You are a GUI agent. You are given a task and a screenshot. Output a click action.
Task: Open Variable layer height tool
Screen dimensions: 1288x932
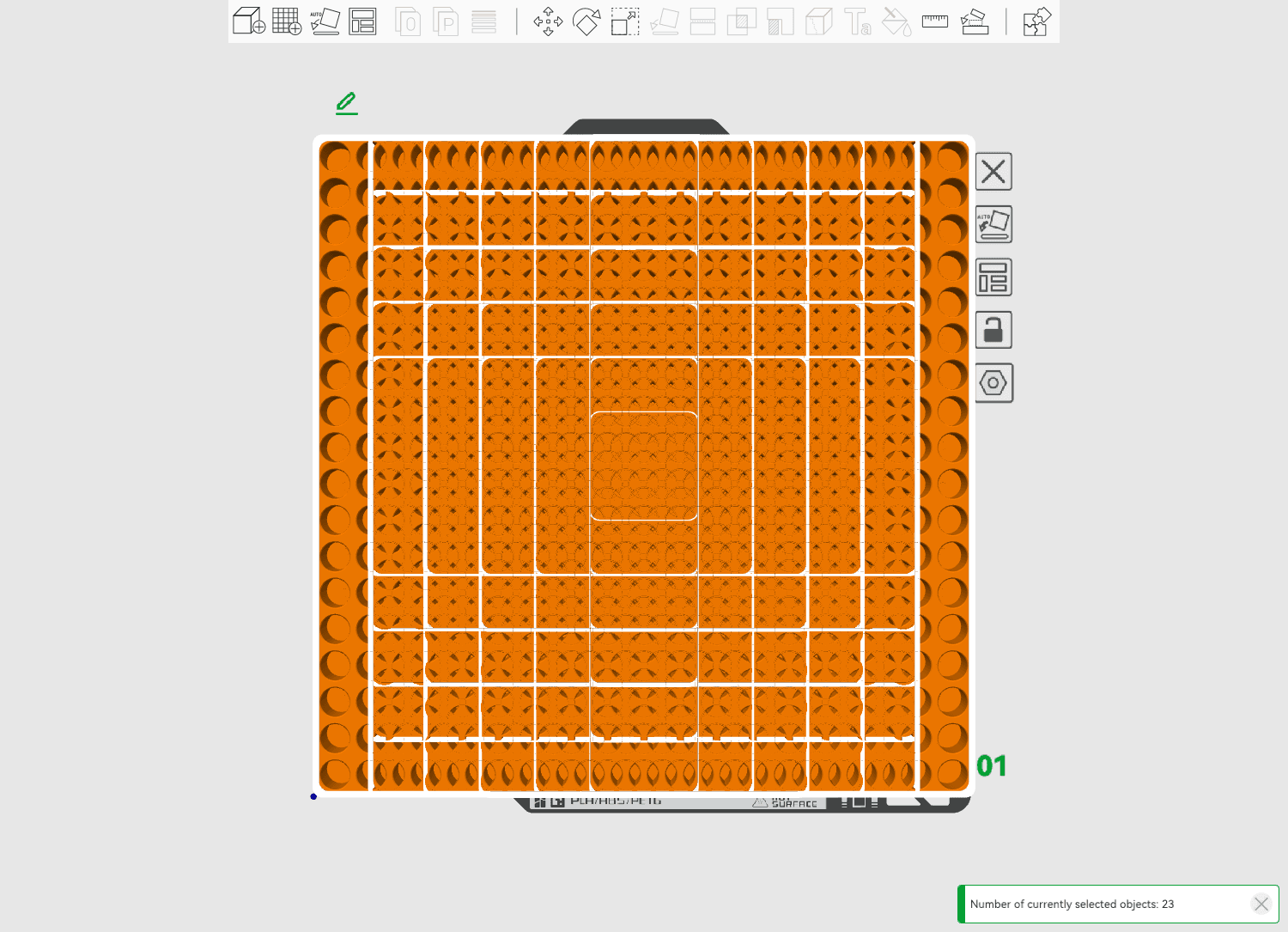pyautogui.click(x=483, y=21)
